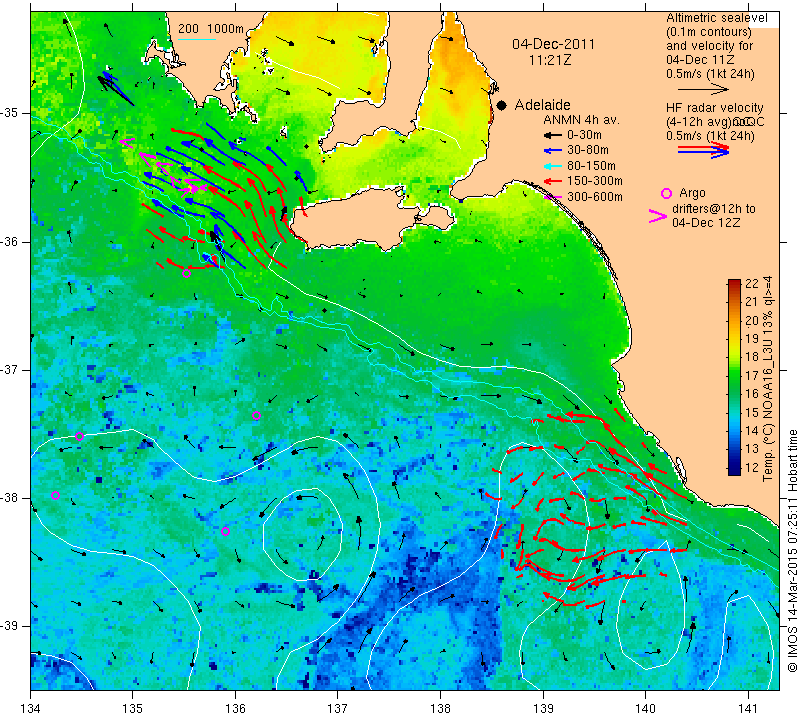This screenshot has height=720, width=800.
Task: Click the red 150-300m legend arrow
Action: pos(552,181)
